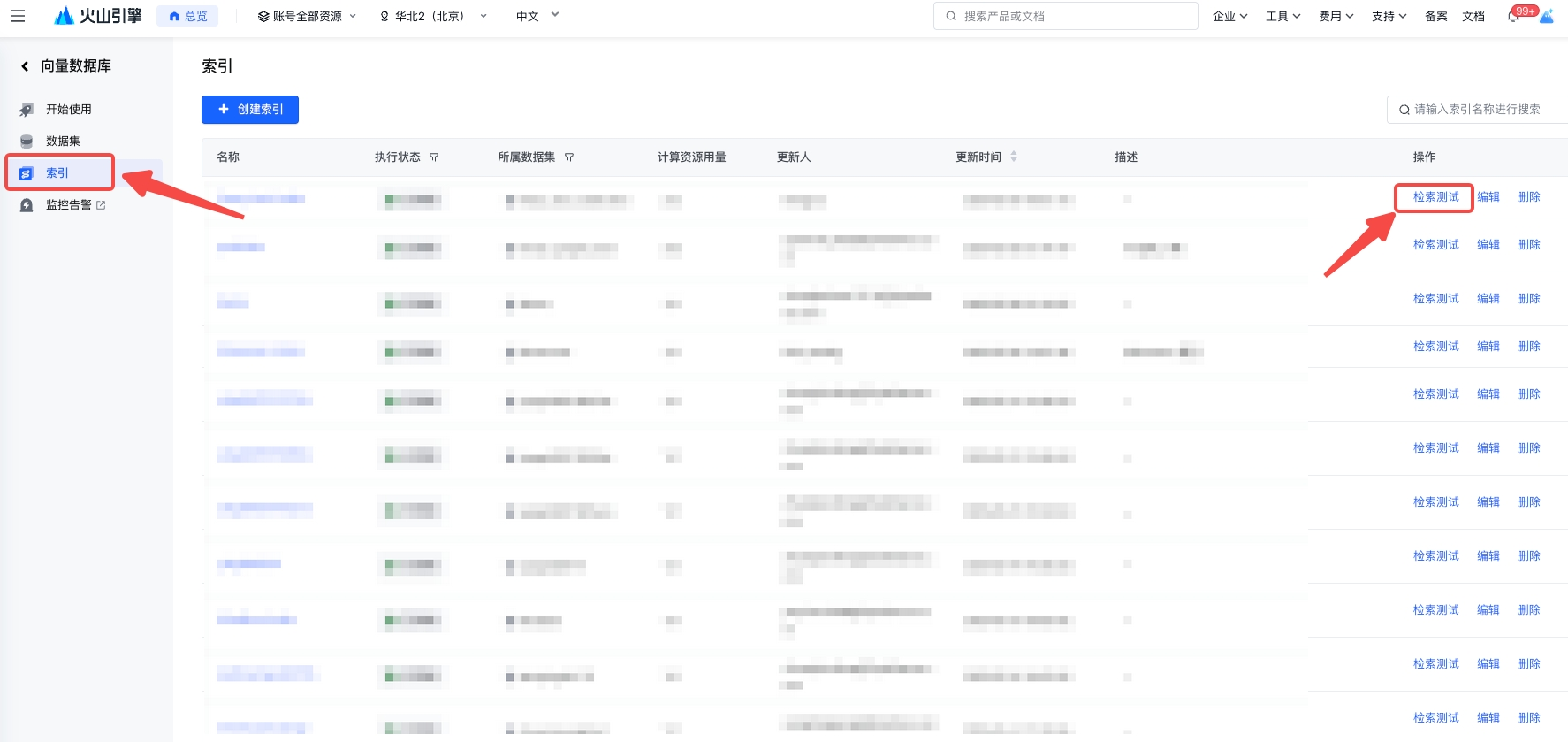Click 编辑 in first row
This screenshot has width=1568, height=742.
click(x=1488, y=197)
